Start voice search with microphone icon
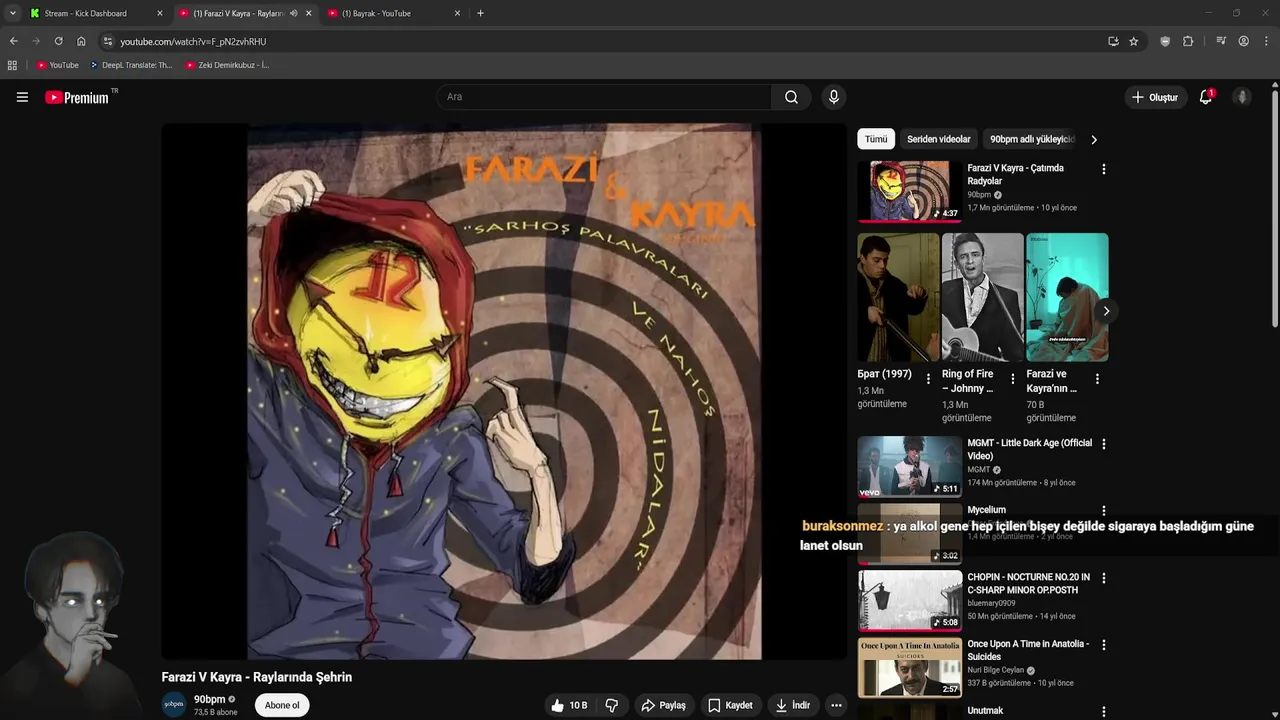 pyautogui.click(x=833, y=97)
